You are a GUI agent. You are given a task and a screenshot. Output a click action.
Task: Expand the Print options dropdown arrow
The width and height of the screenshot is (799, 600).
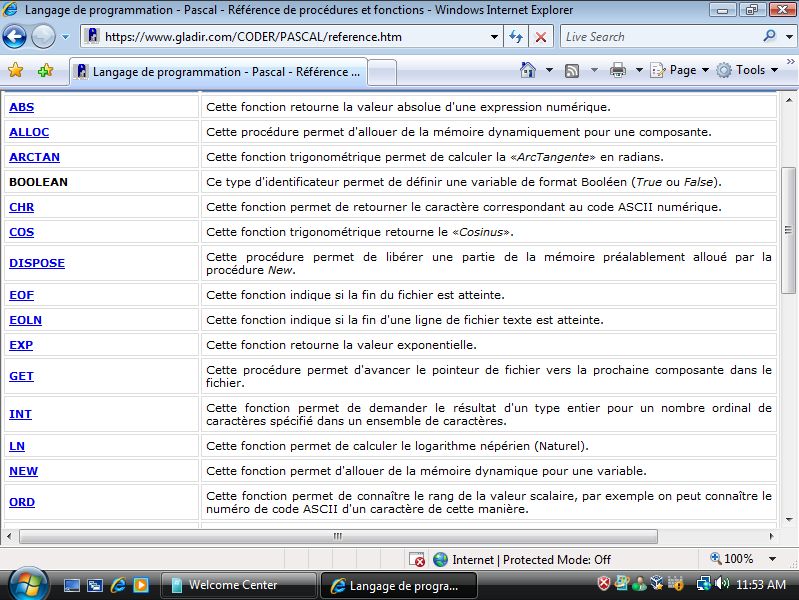coord(639,70)
